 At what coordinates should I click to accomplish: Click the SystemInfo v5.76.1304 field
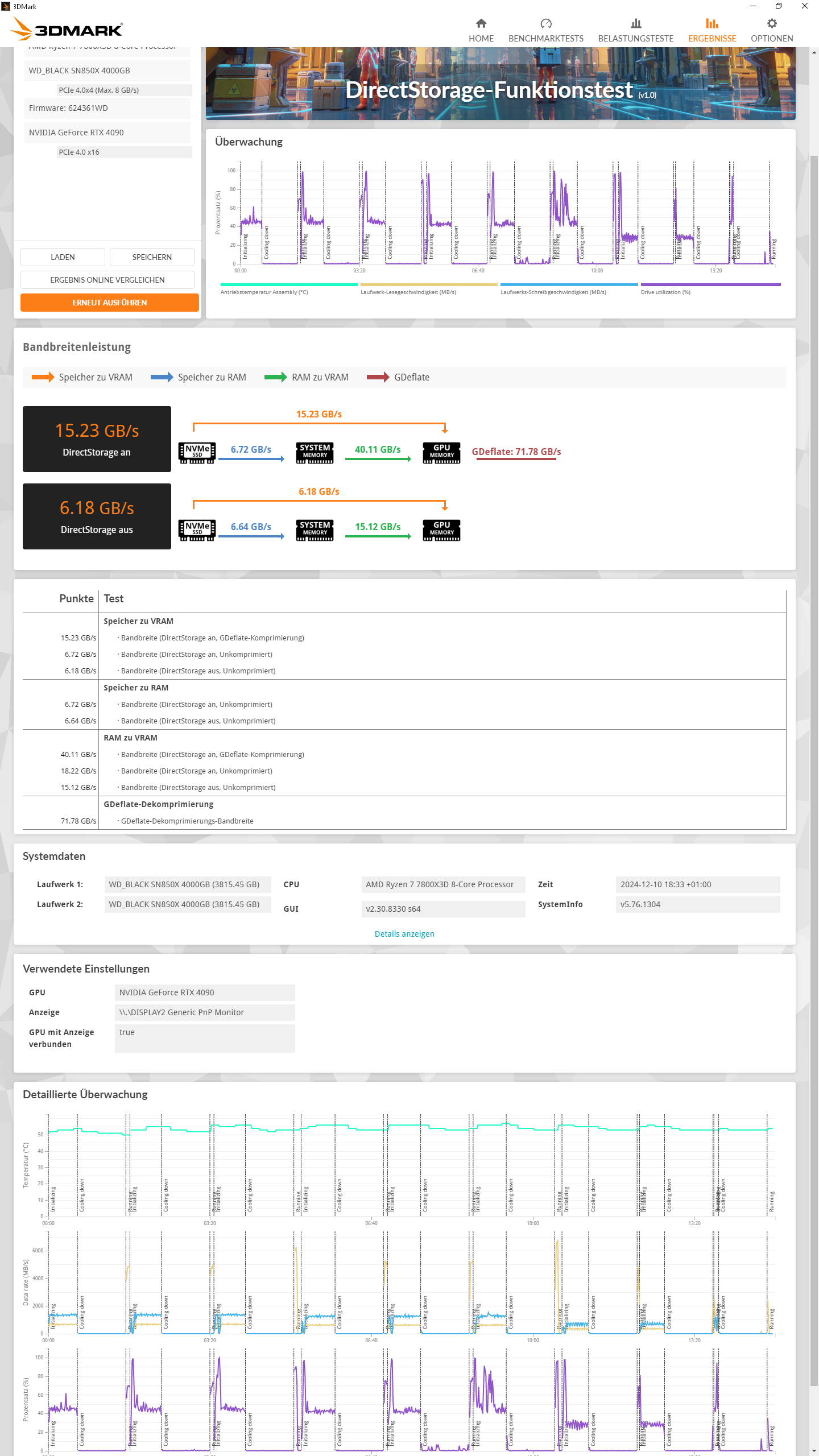[698, 904]
